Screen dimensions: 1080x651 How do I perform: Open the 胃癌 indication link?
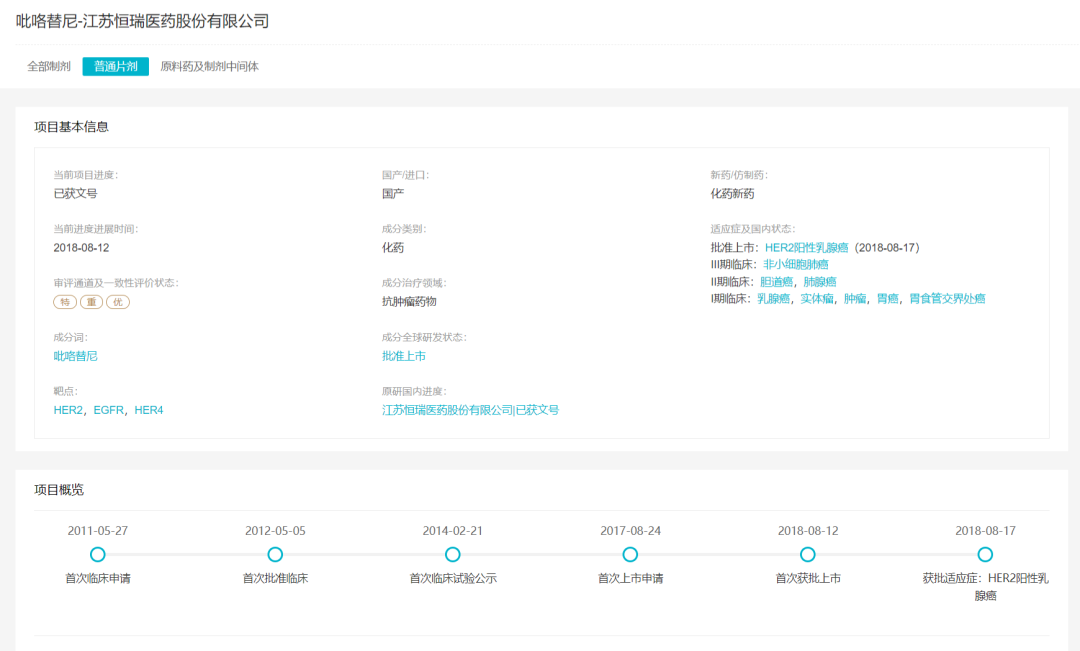click(x=888, y=298)
